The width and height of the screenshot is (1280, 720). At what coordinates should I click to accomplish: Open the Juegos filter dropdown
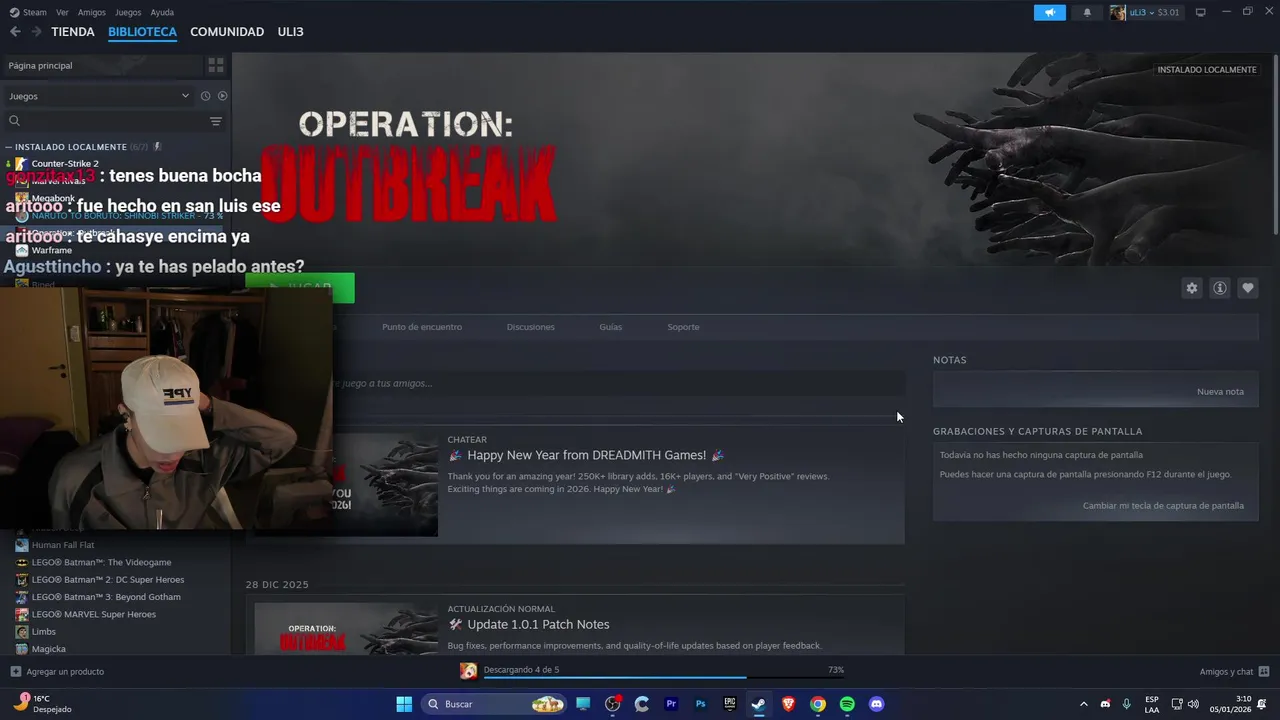point(98,96)
